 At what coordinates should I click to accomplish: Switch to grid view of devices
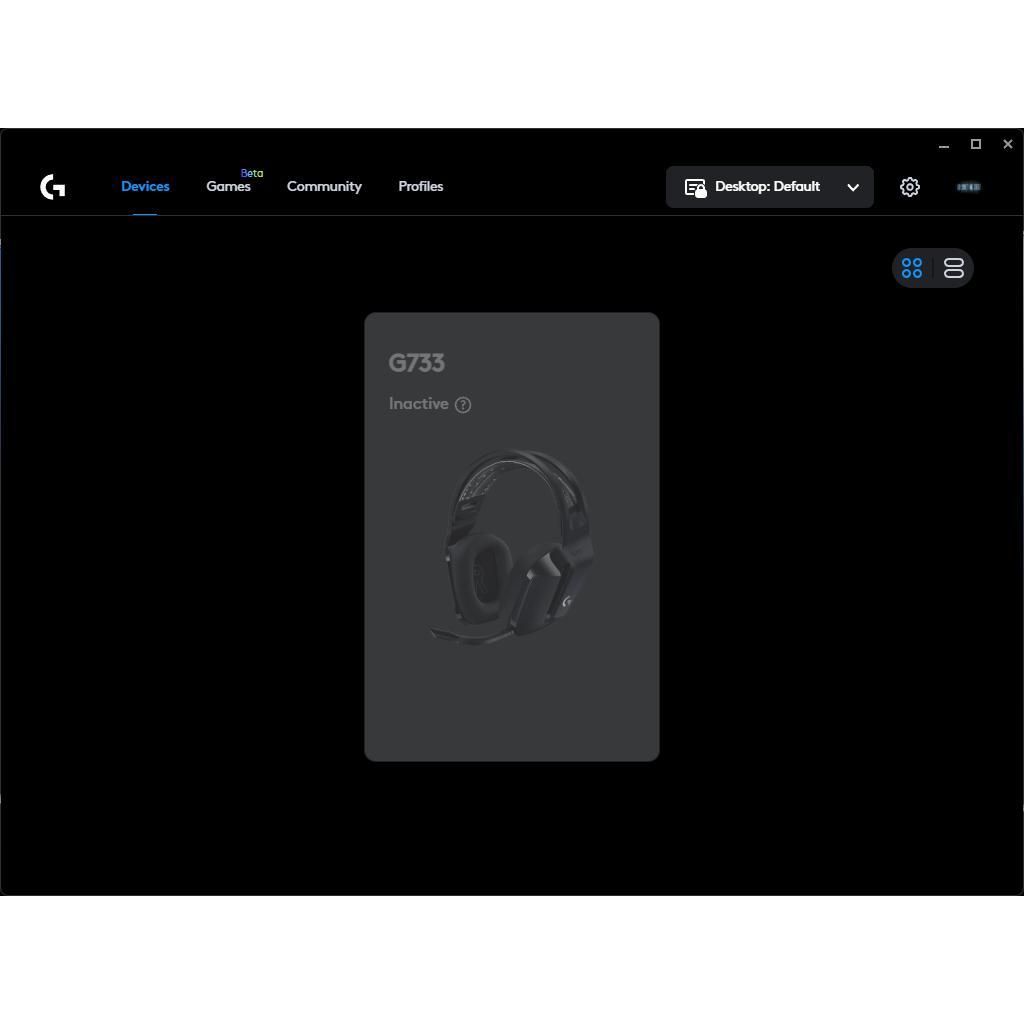912,268
